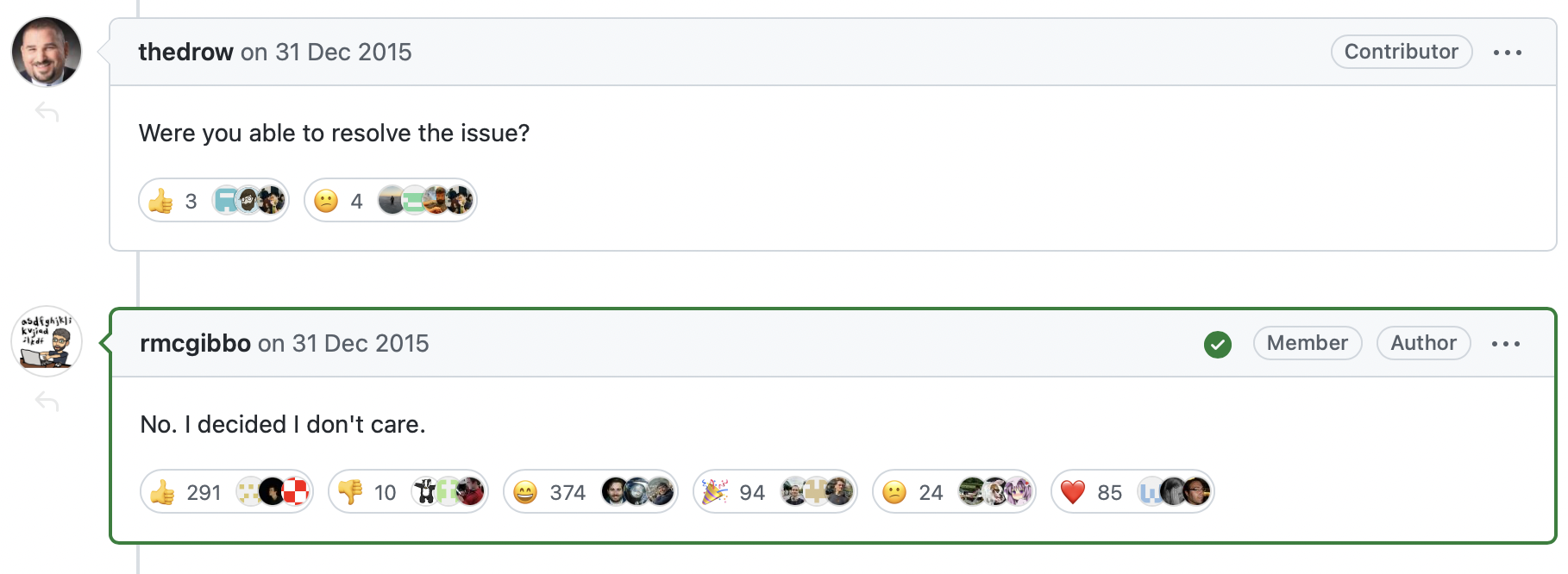Click reply arrow under rmcgibbo's avatar

tap(47, 401)
